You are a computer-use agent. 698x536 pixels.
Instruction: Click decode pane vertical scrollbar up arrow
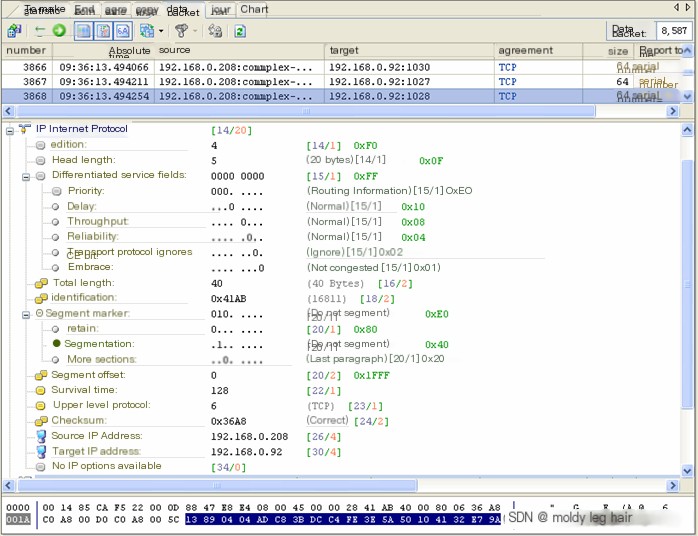click(687, 130)
